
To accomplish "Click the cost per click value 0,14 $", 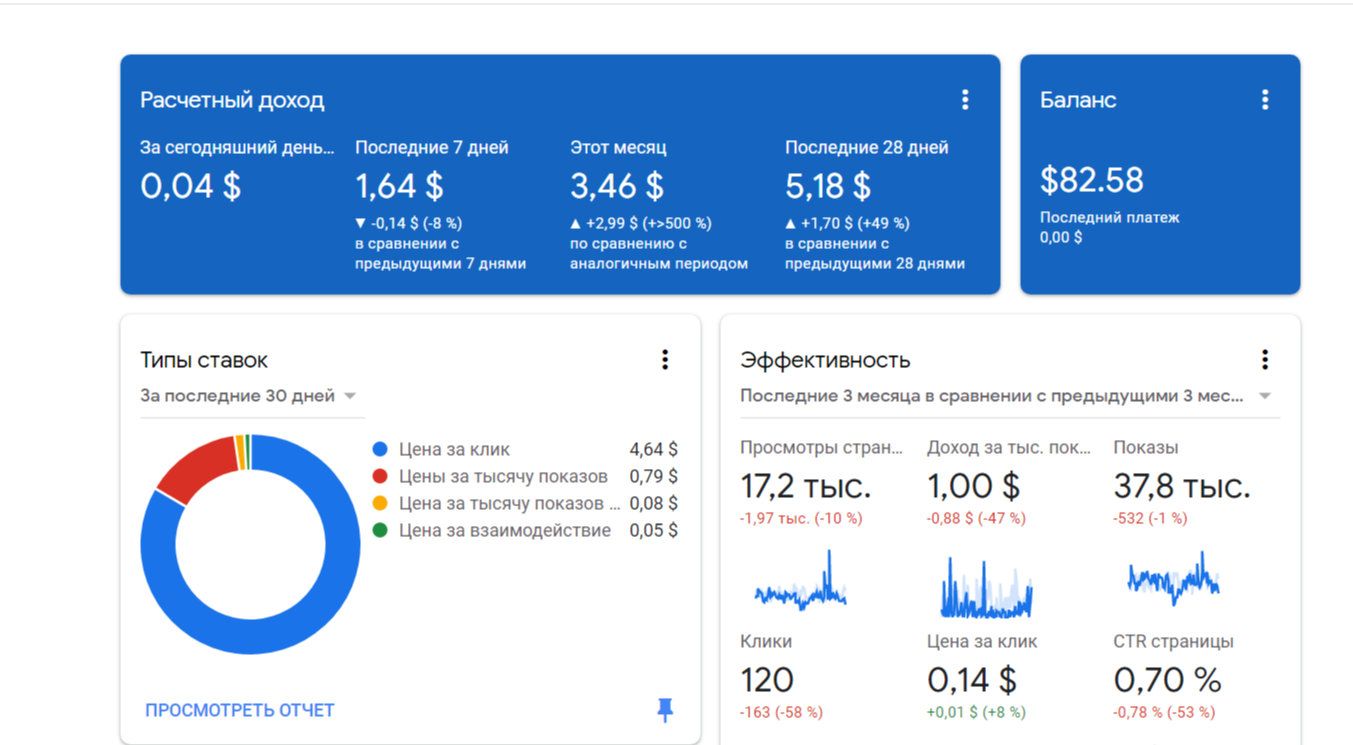I will coord(972,680).
